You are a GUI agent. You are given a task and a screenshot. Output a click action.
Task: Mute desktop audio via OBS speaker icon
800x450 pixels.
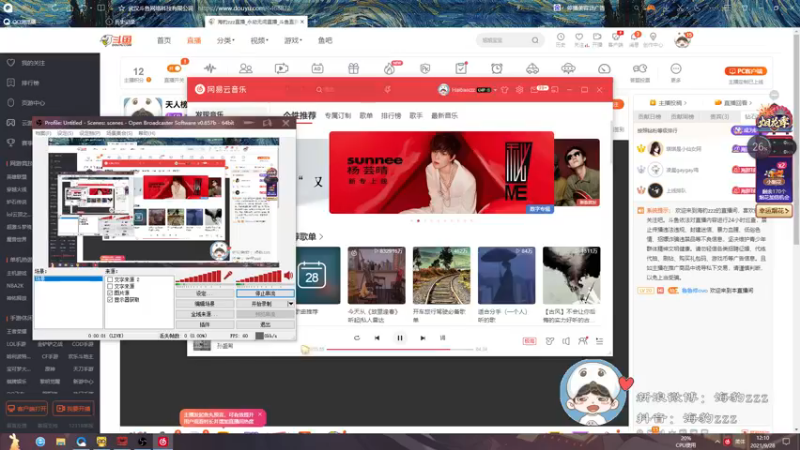click(x=289, y=276)
